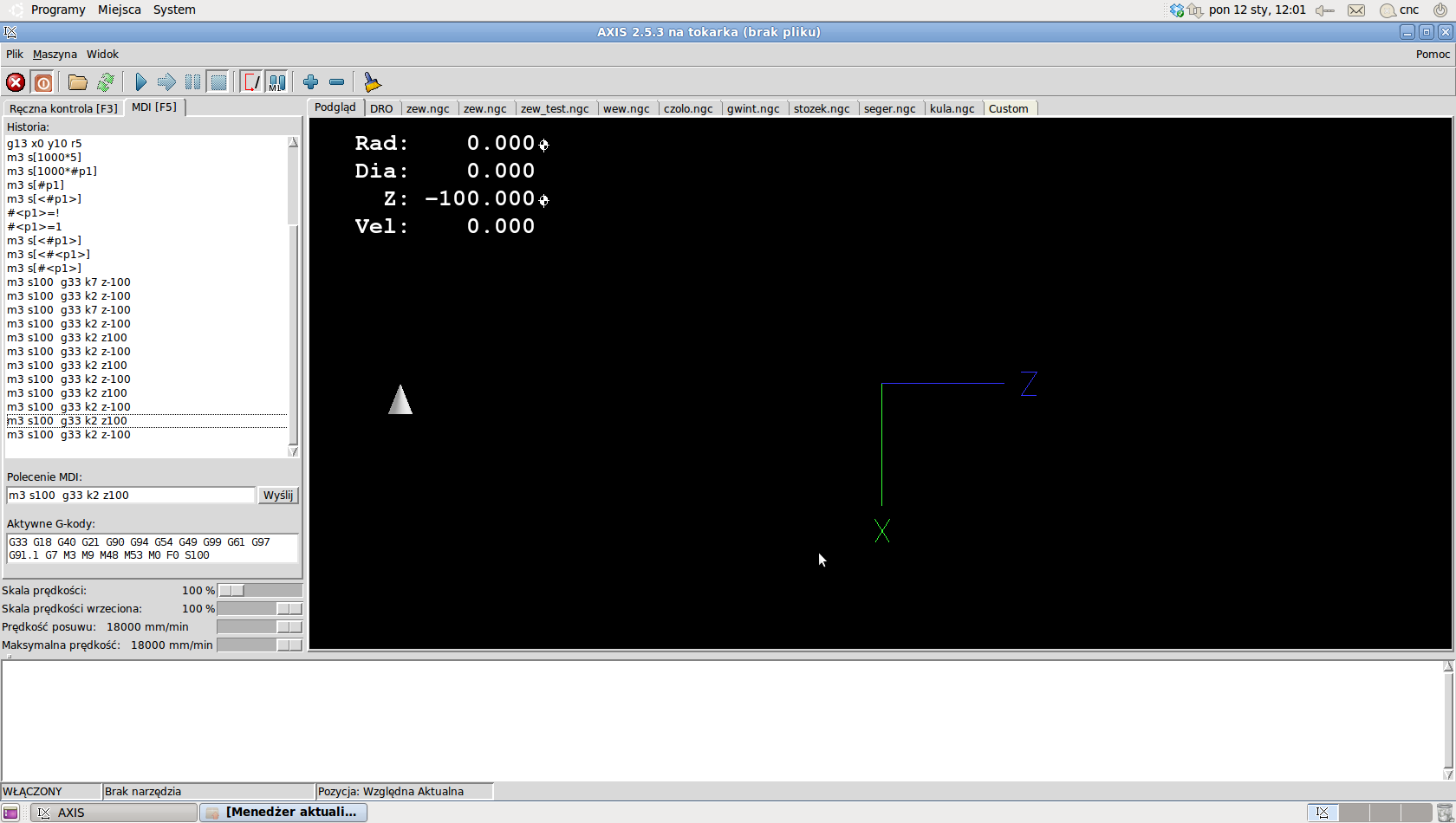Screen dimensions: 1456x823
Task: Open the Custom tab
Action: coord(1009,108)
